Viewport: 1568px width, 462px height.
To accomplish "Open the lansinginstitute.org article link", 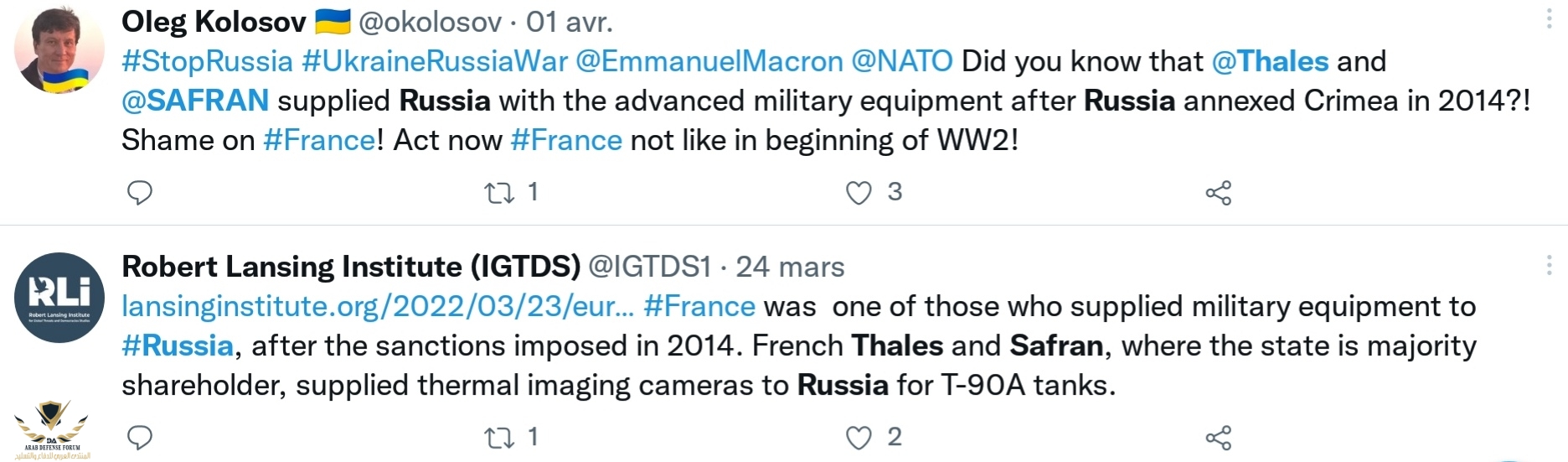I will click(378, 306).
